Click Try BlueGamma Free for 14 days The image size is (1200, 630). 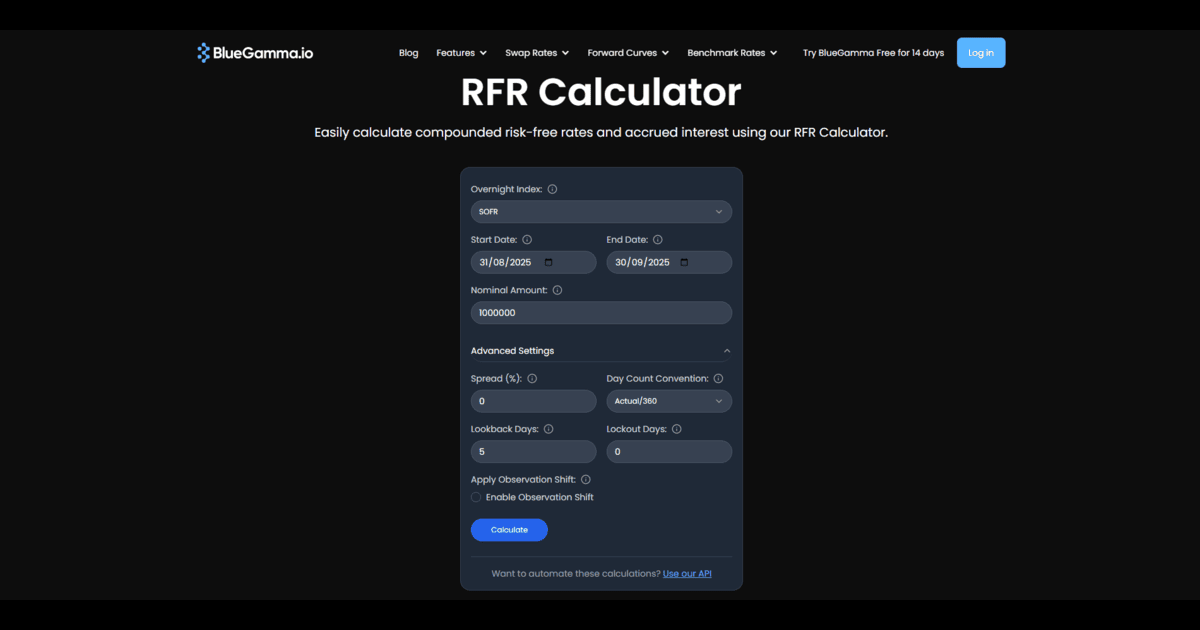tap(873, 53)
